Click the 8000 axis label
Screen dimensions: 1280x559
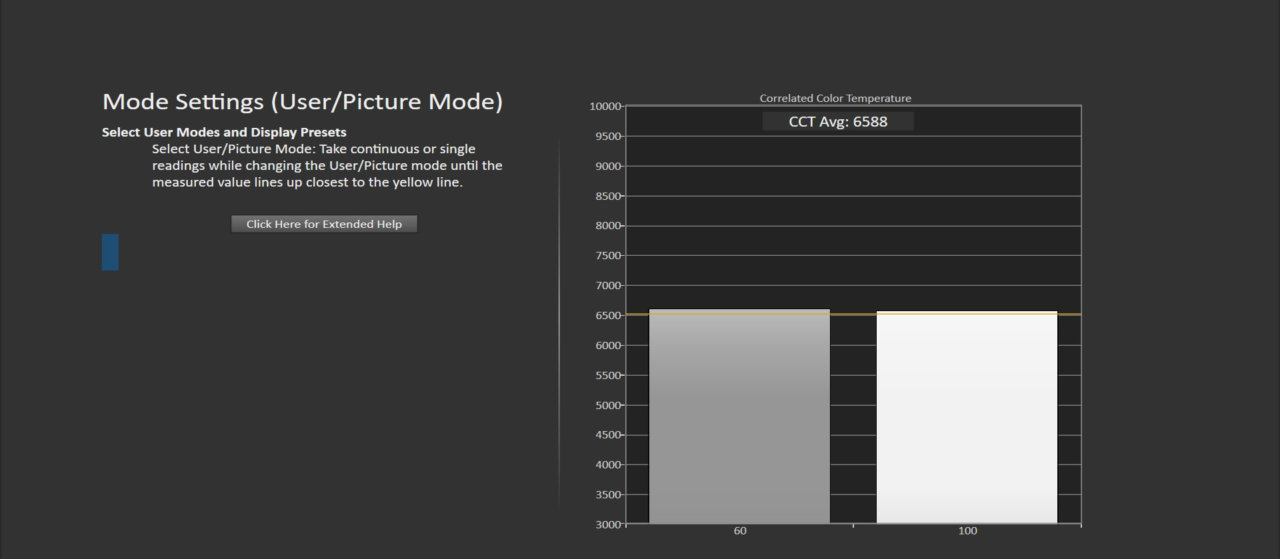606,226
